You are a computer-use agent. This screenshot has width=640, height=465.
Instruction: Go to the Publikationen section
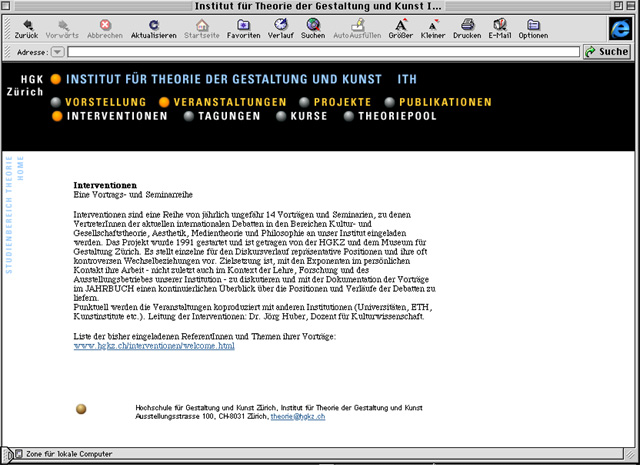pyautogui.click(x=445, y=102)
